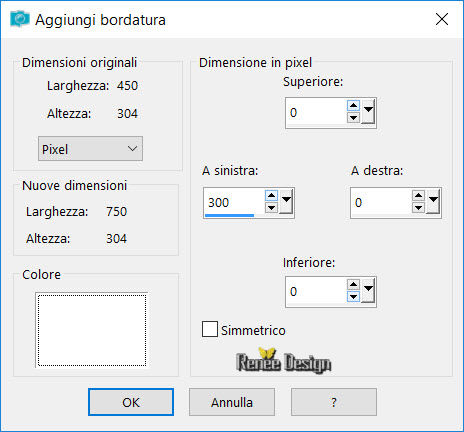Open the Pixel units dropdown
The image size is (464, 432).
(90, 149)
